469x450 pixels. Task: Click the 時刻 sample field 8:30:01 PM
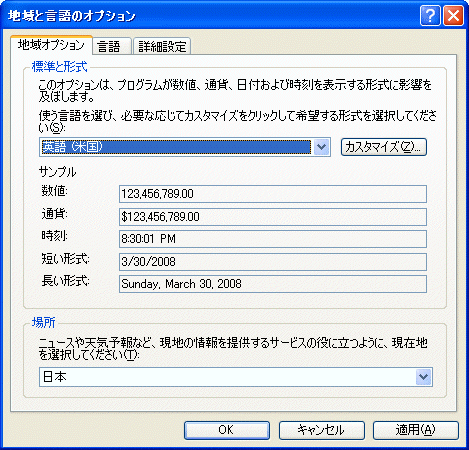pos(273,239)
